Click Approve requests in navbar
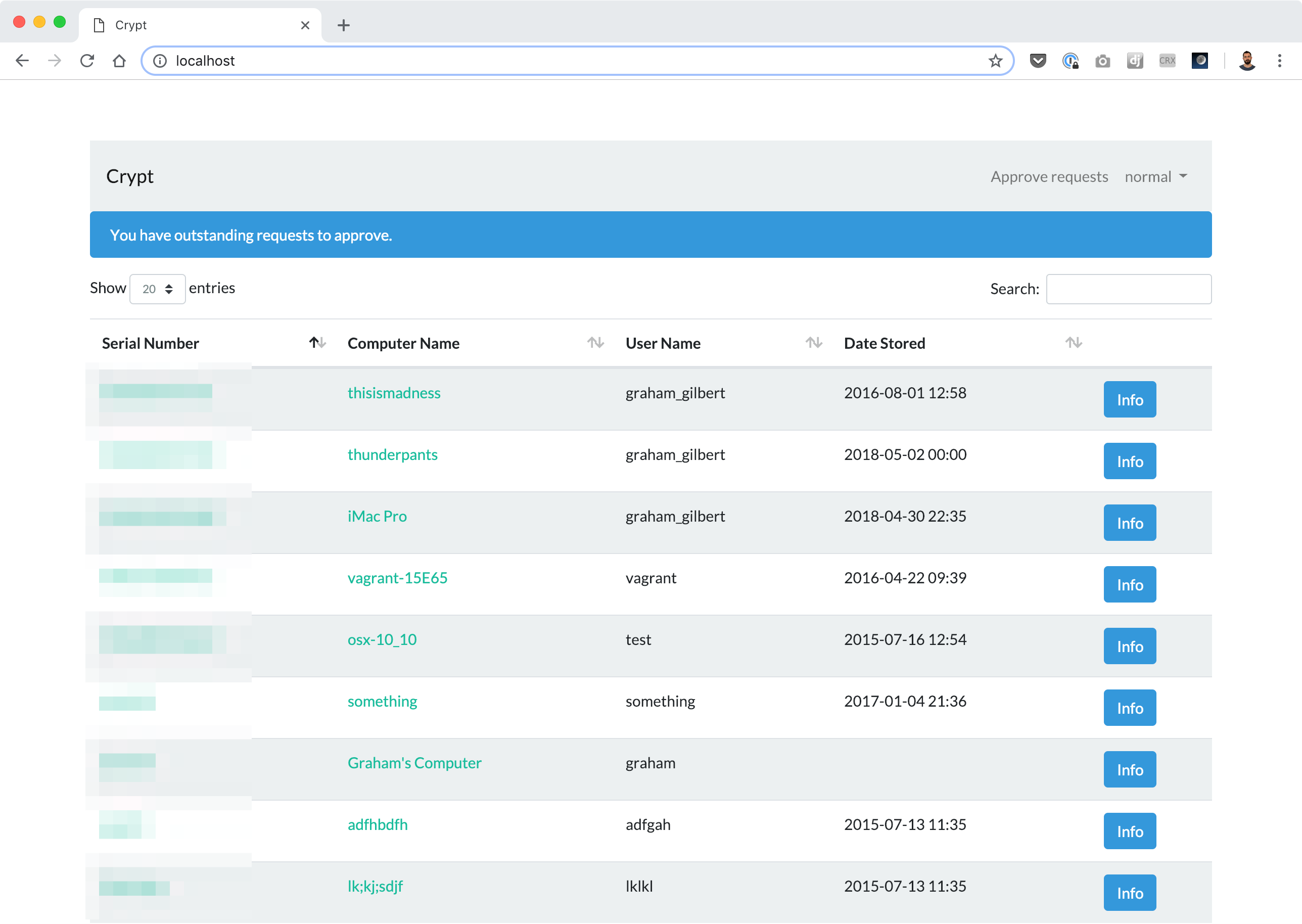Image resolution: width=1302 pixels, height=924 pixels. click(x=1049, y=176)
